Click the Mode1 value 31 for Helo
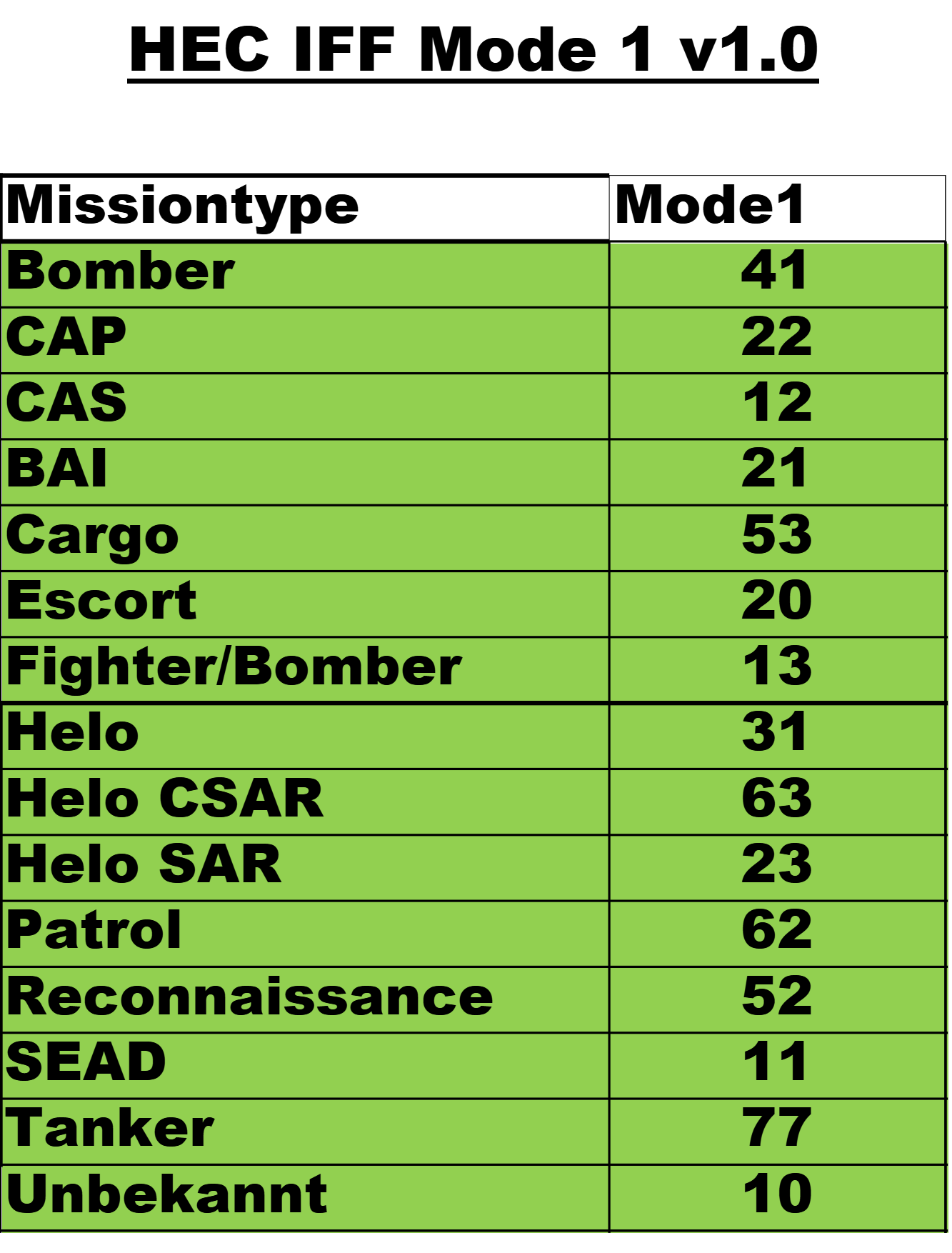This screenshot has width=952, height=1253. (775, 734)
